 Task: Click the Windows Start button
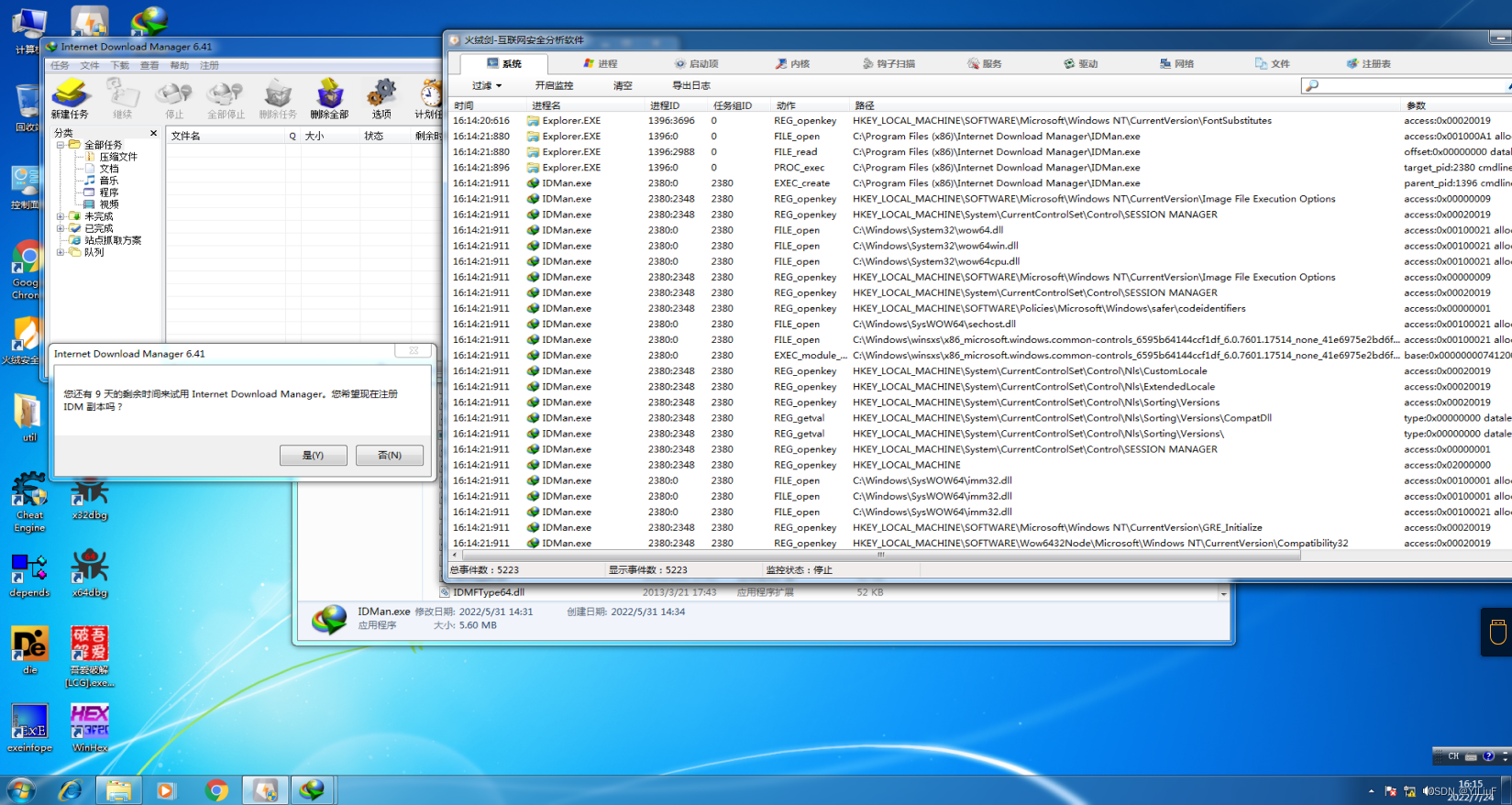[x=20, y=790]
